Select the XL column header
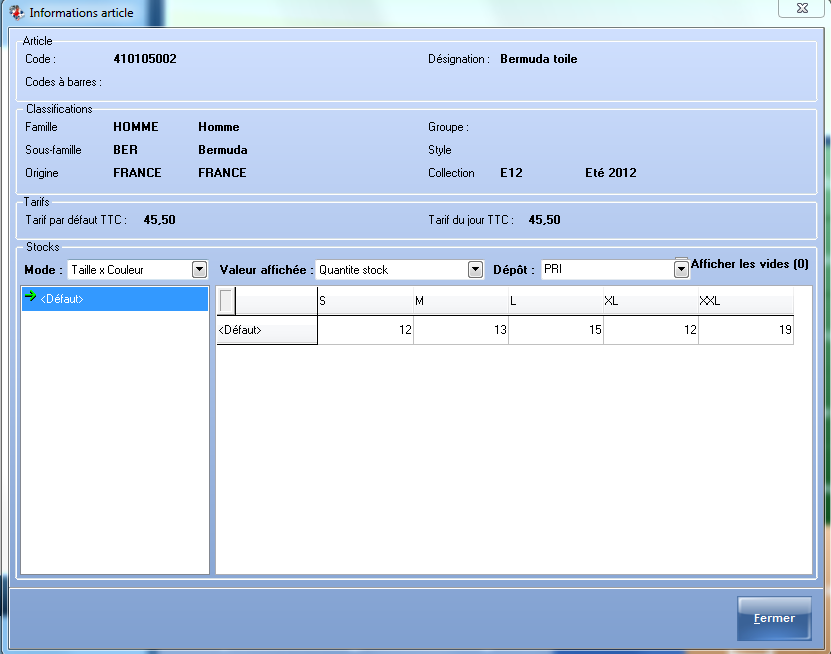This screenshot has width=831, height=654. coord(650,301)
